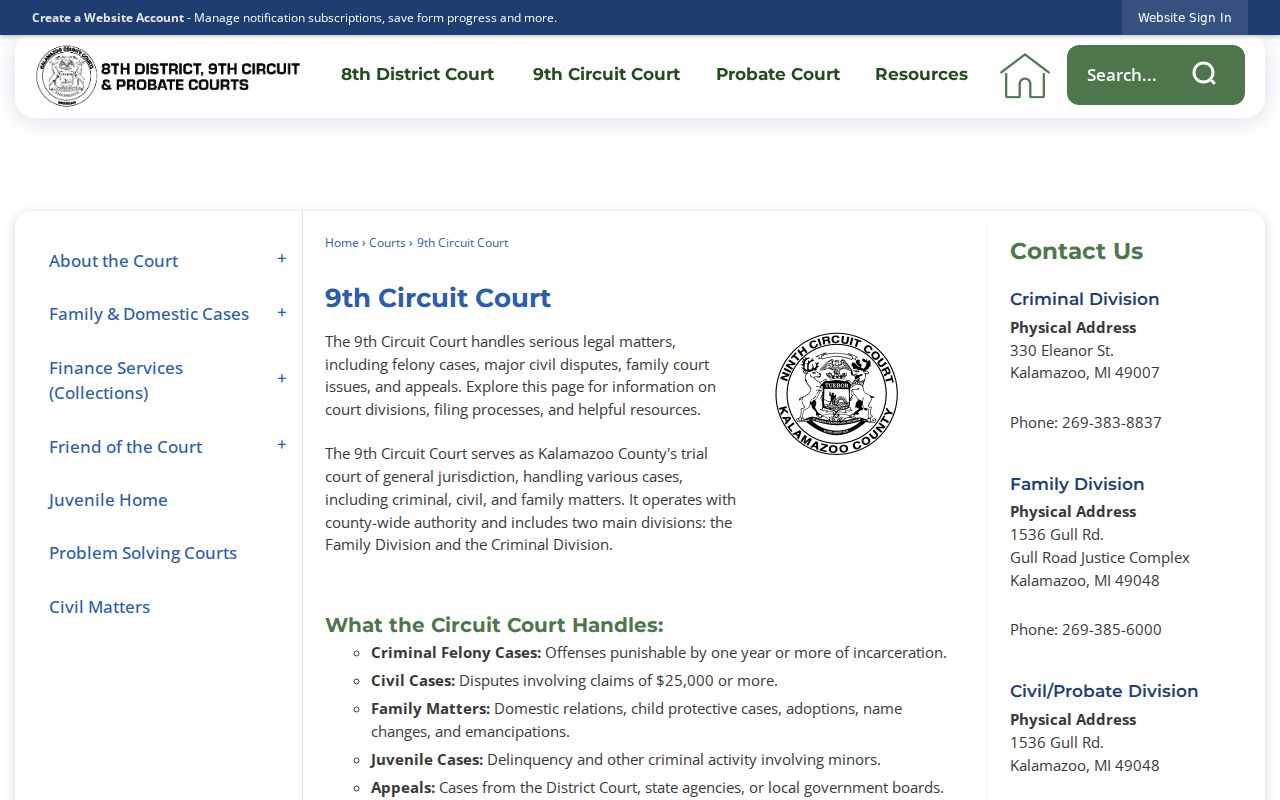The image size is (1280, 800).
Task: Click Website Sign In button
Action: 1185,17
